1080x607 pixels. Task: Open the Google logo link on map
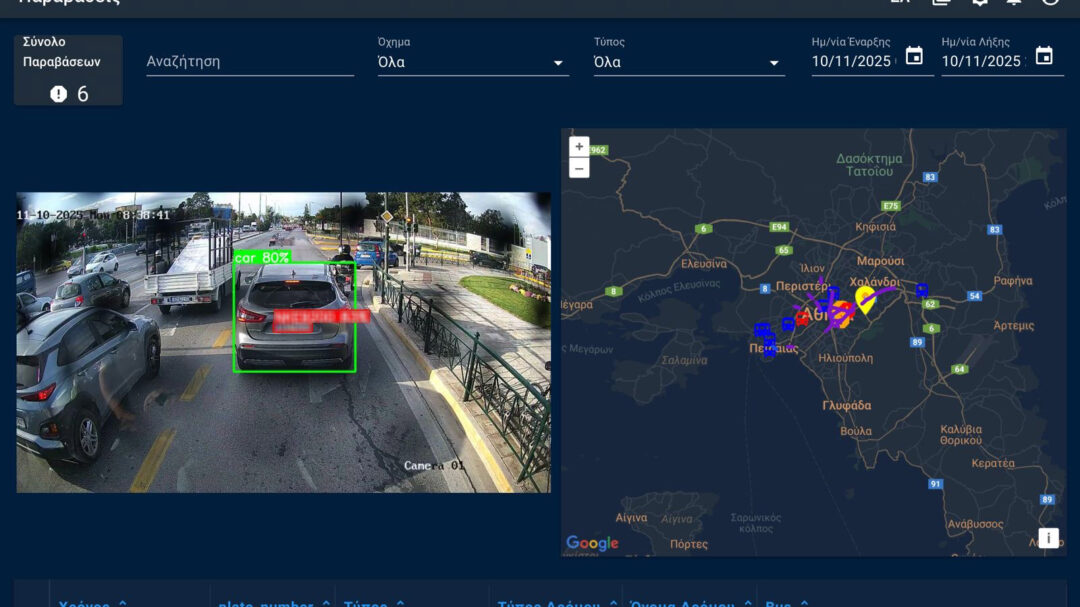592,543
